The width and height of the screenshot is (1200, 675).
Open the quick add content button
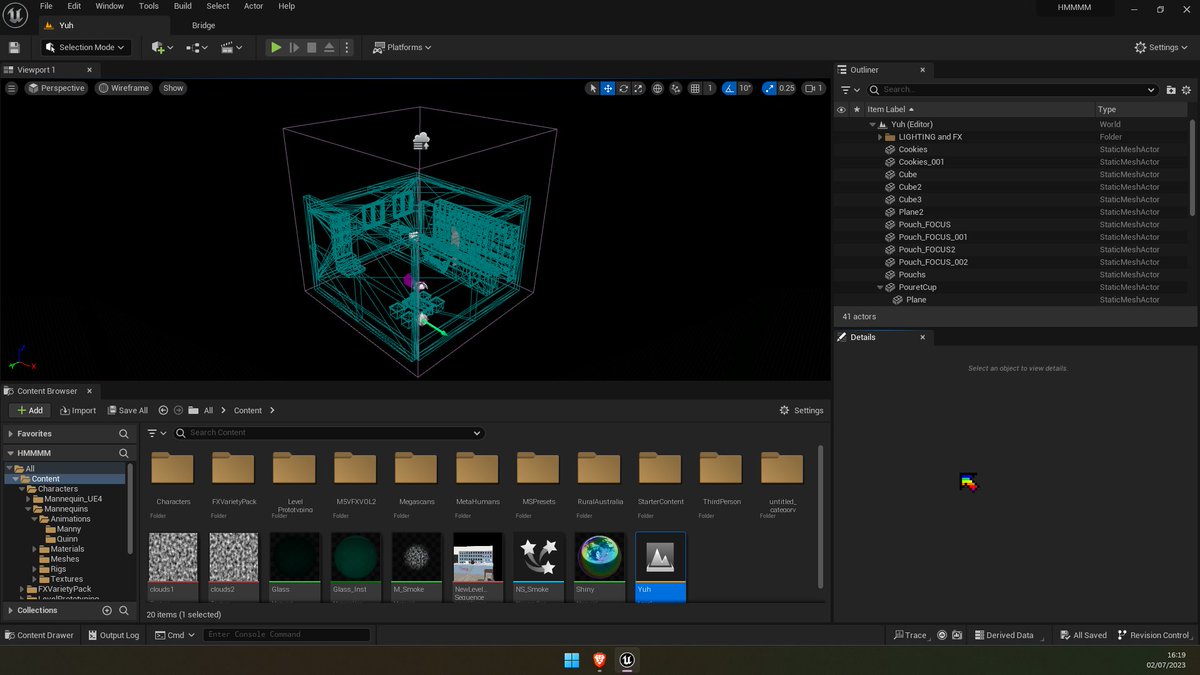click(x=161, y=47)
